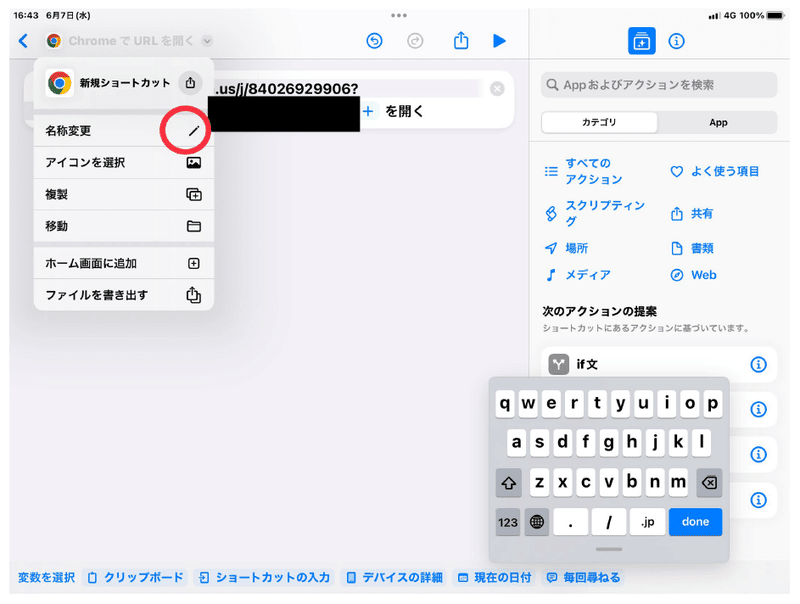The image size is (800, 604).
Task: Select 複製 to duplicate the shortcut
Action: pos(123,194)
